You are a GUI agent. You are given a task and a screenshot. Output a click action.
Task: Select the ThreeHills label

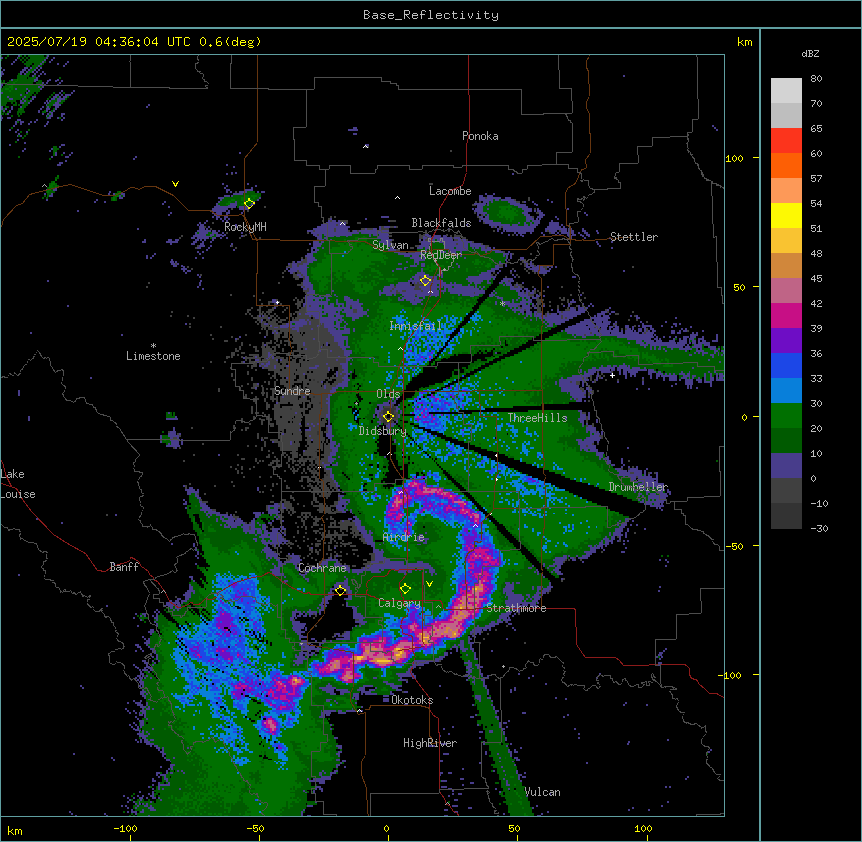tap(537, 418)
